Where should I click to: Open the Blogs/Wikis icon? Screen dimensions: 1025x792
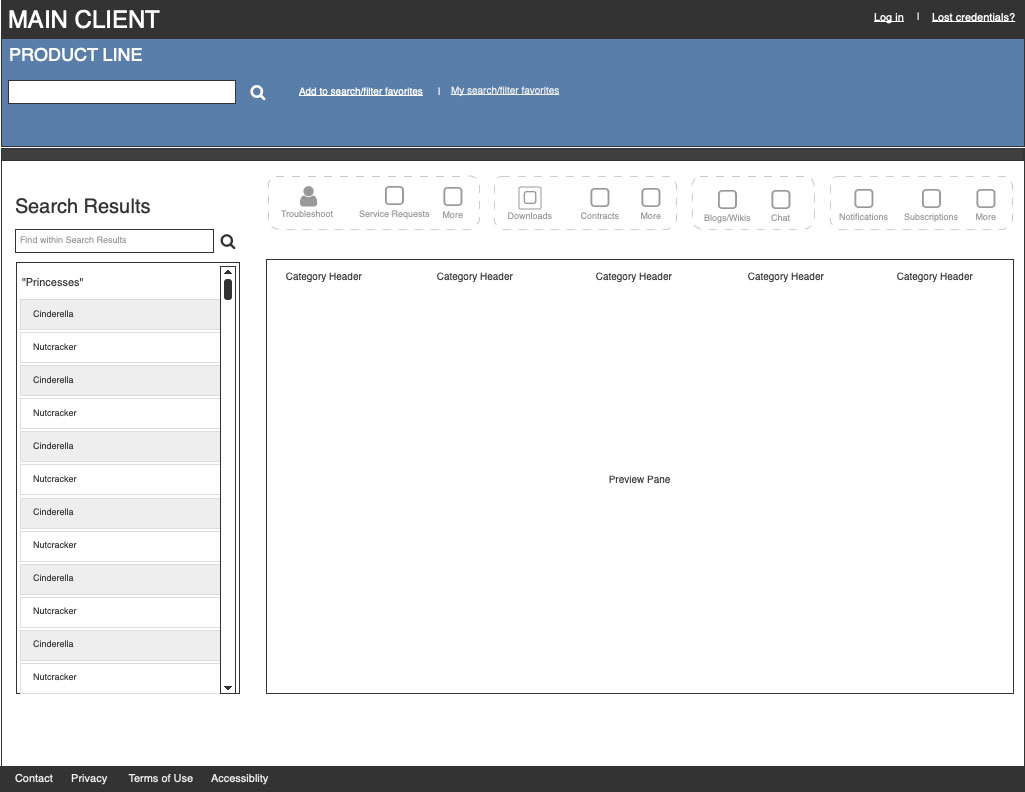pos(727,199)
